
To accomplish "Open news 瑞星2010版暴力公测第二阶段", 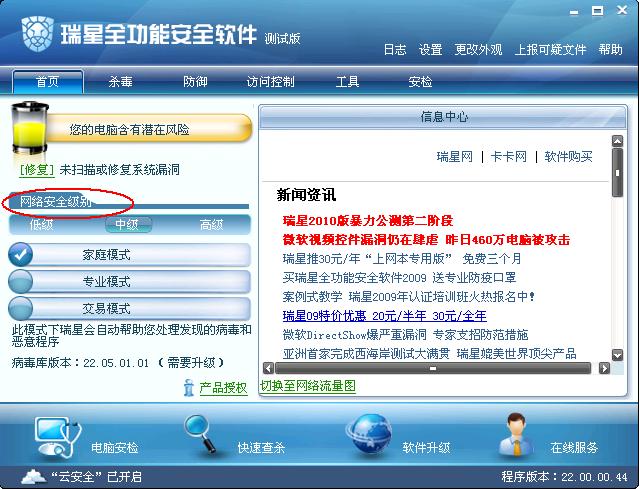I will 368,220.
